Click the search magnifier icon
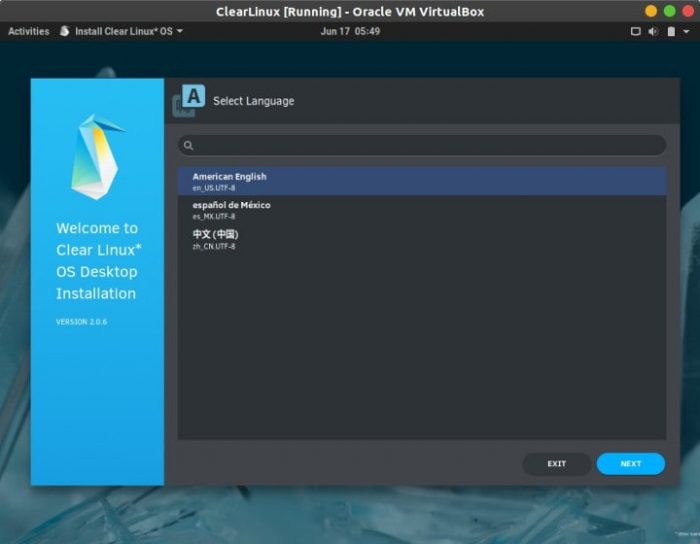The image size is (700, 544). 188,145
